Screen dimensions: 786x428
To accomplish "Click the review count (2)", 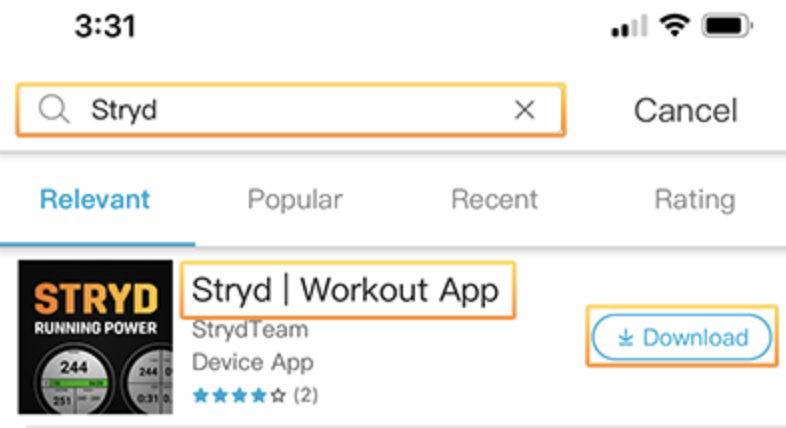I will tap(306, 395).
